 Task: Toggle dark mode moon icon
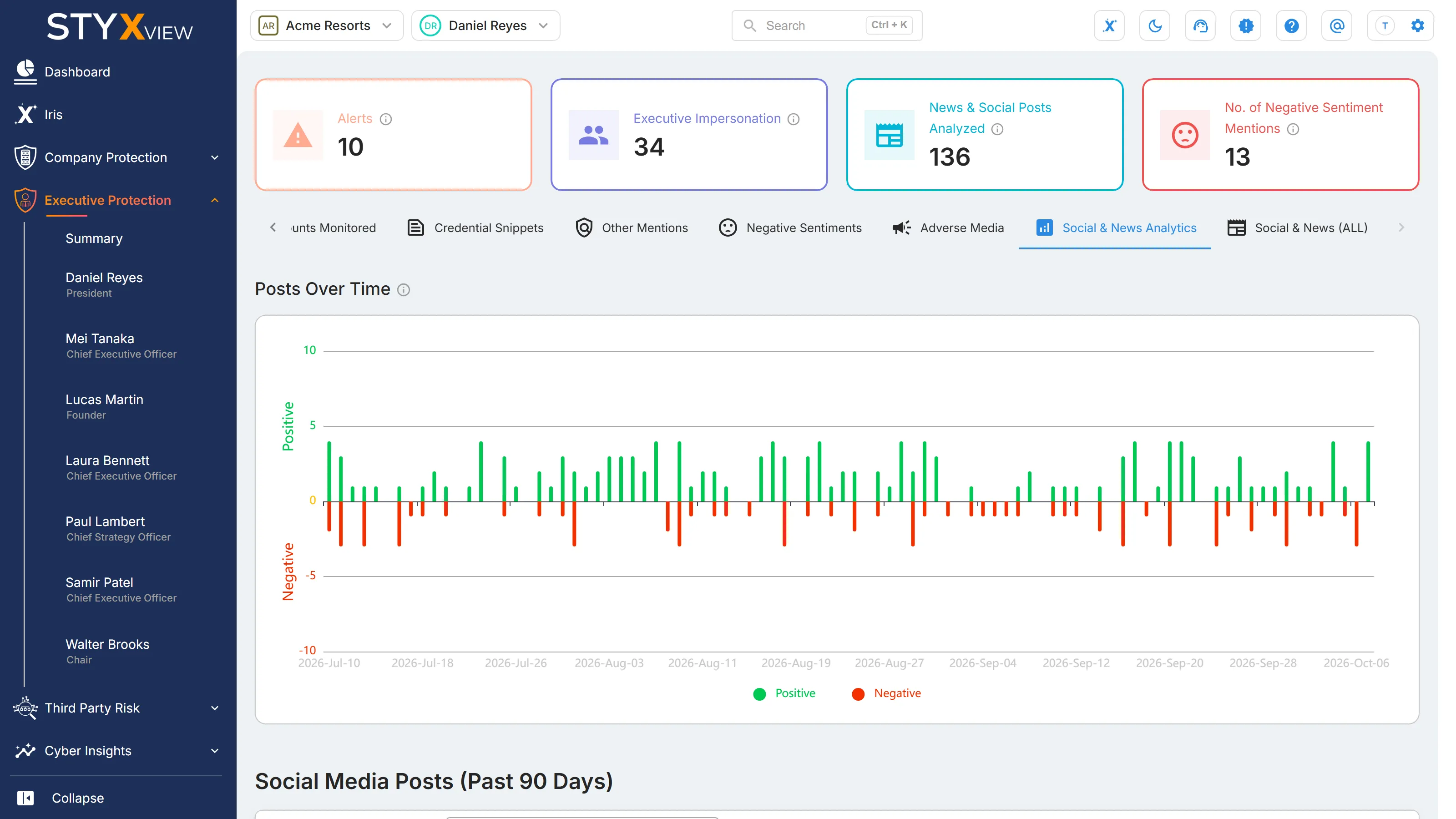pos(1155,25)
